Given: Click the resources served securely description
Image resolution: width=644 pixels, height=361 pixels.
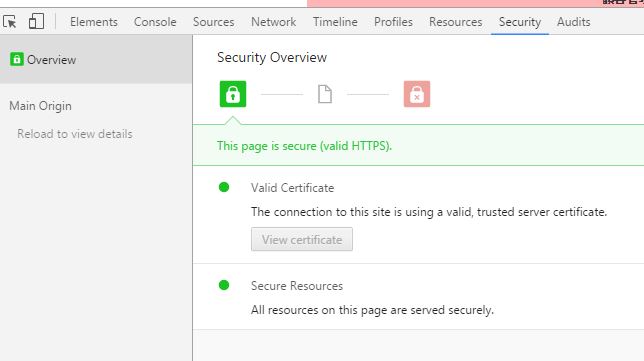Looking at the screenshot, I should 372,310.
